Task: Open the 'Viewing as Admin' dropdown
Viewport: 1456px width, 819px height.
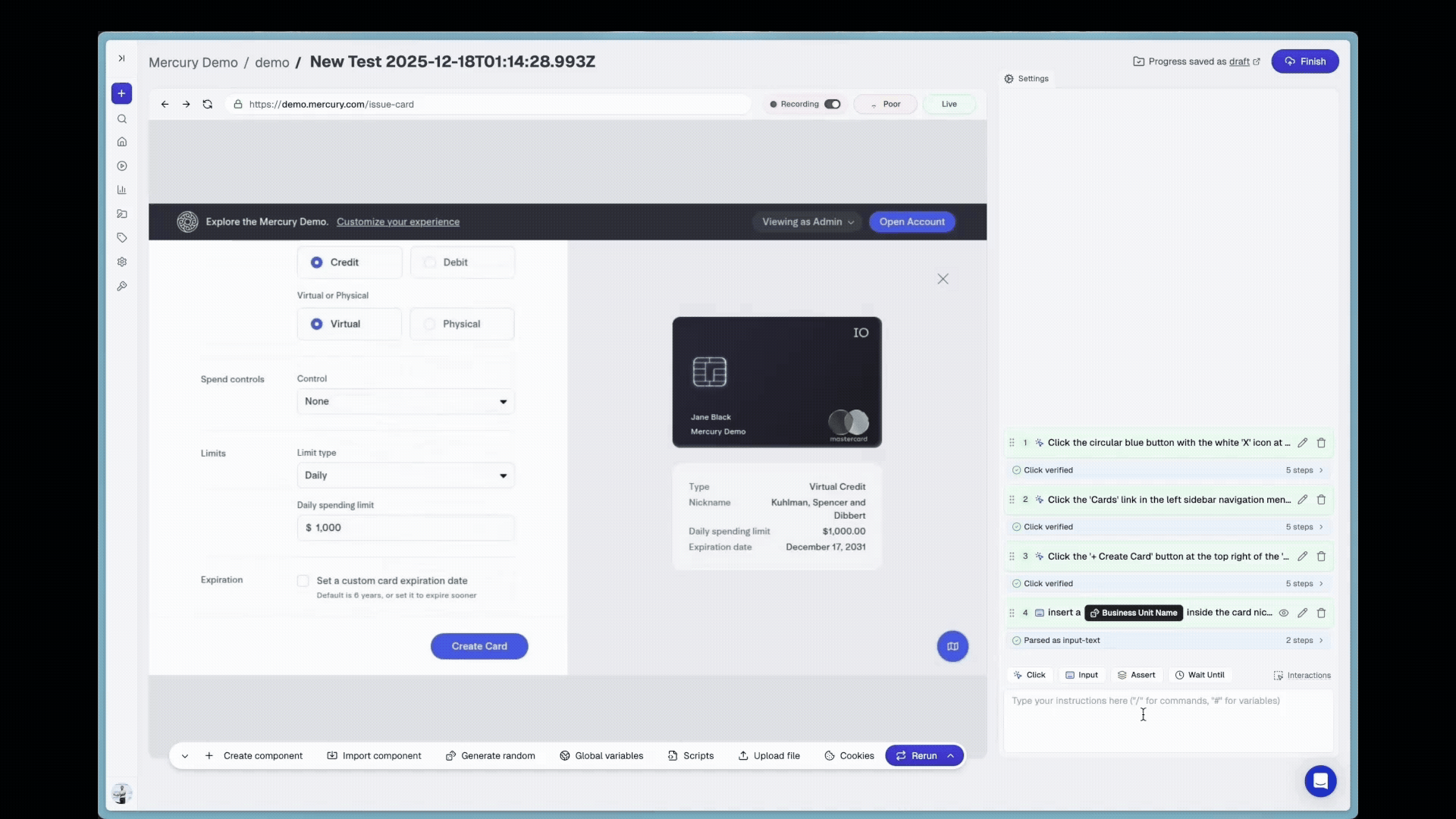Action: point(806,221)
